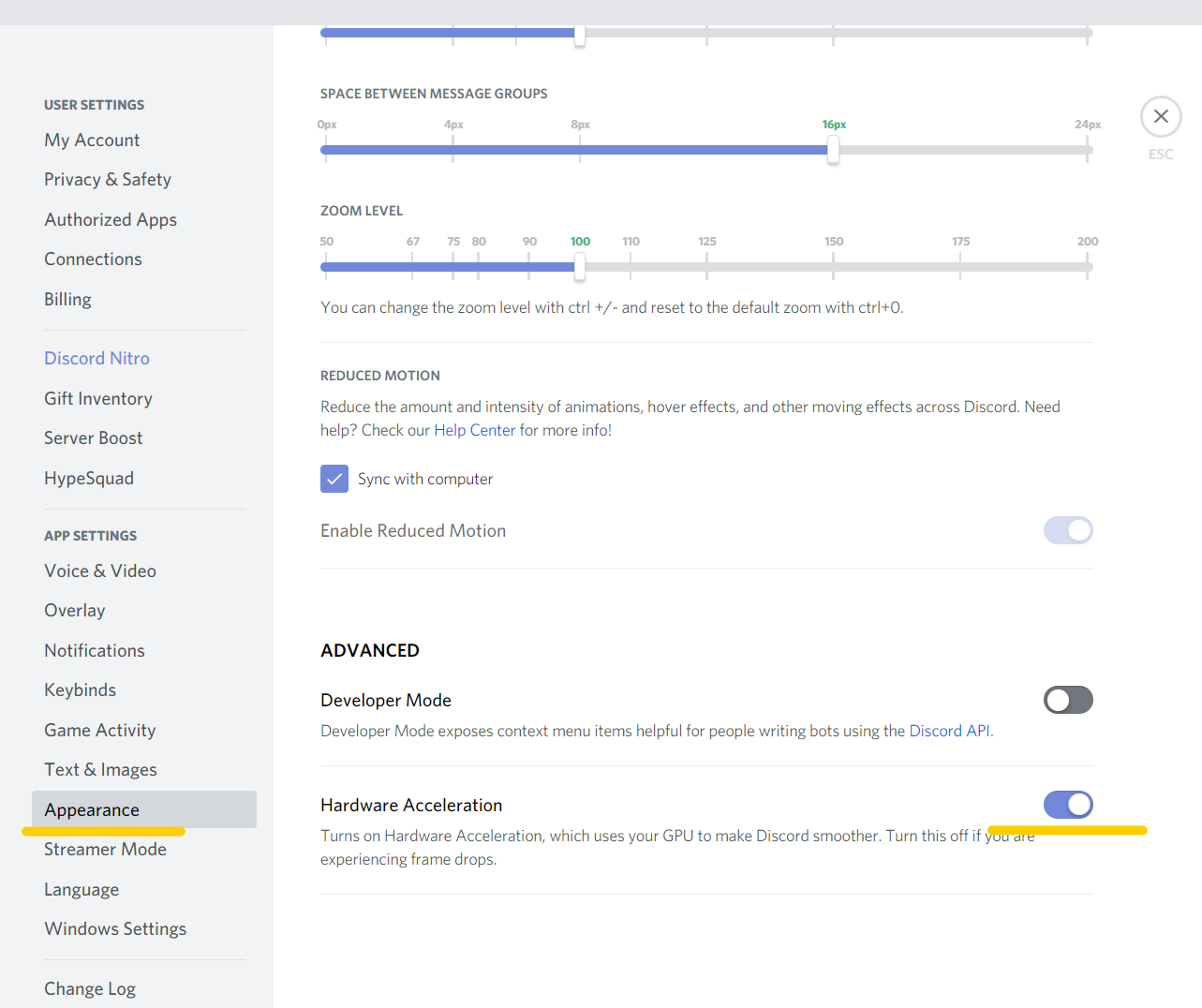Click the 'REDUCED MOTION' section label
This screenshot has width=1202, height=1008.
(380, 376)
